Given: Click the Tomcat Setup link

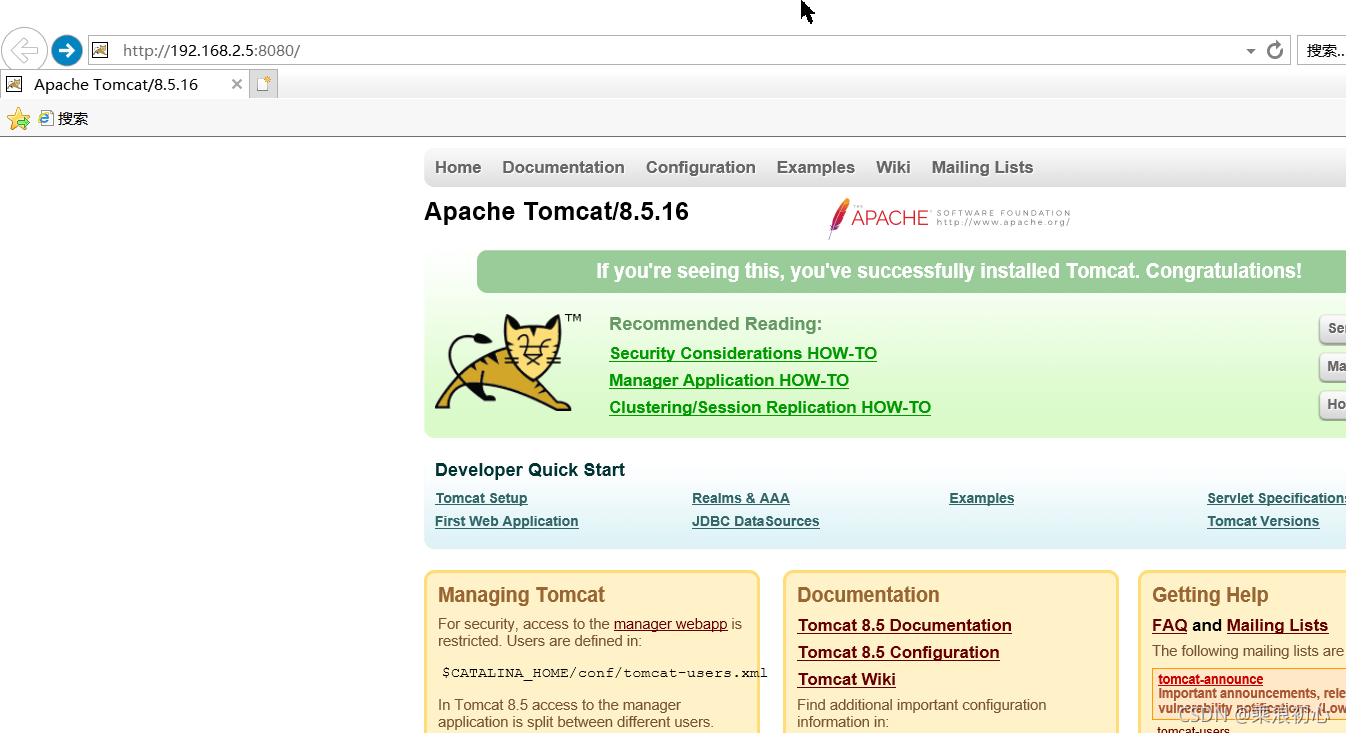Looking at the screenshot, I should pos(481,498).
